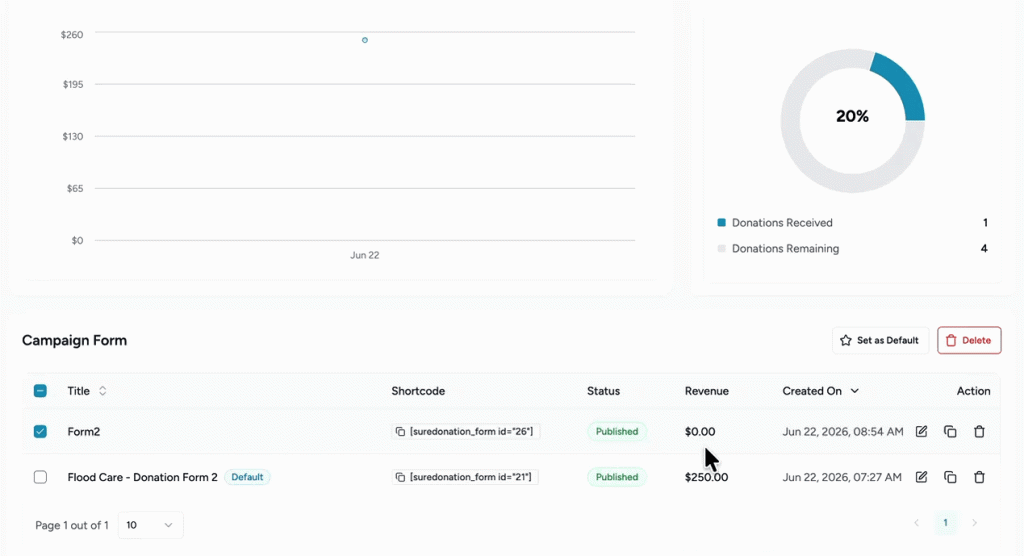Delete Form2 using its trash icon
The height and width of the screenshot is (556, 1024).
979,431
